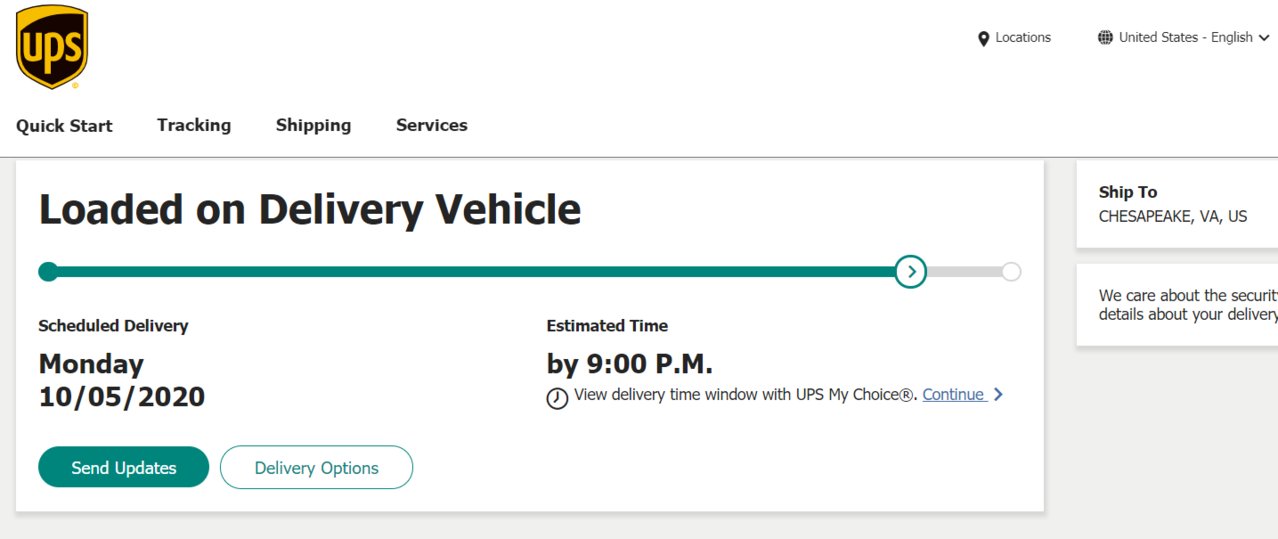Click the Locations pin icon

[x=983, y=38]
